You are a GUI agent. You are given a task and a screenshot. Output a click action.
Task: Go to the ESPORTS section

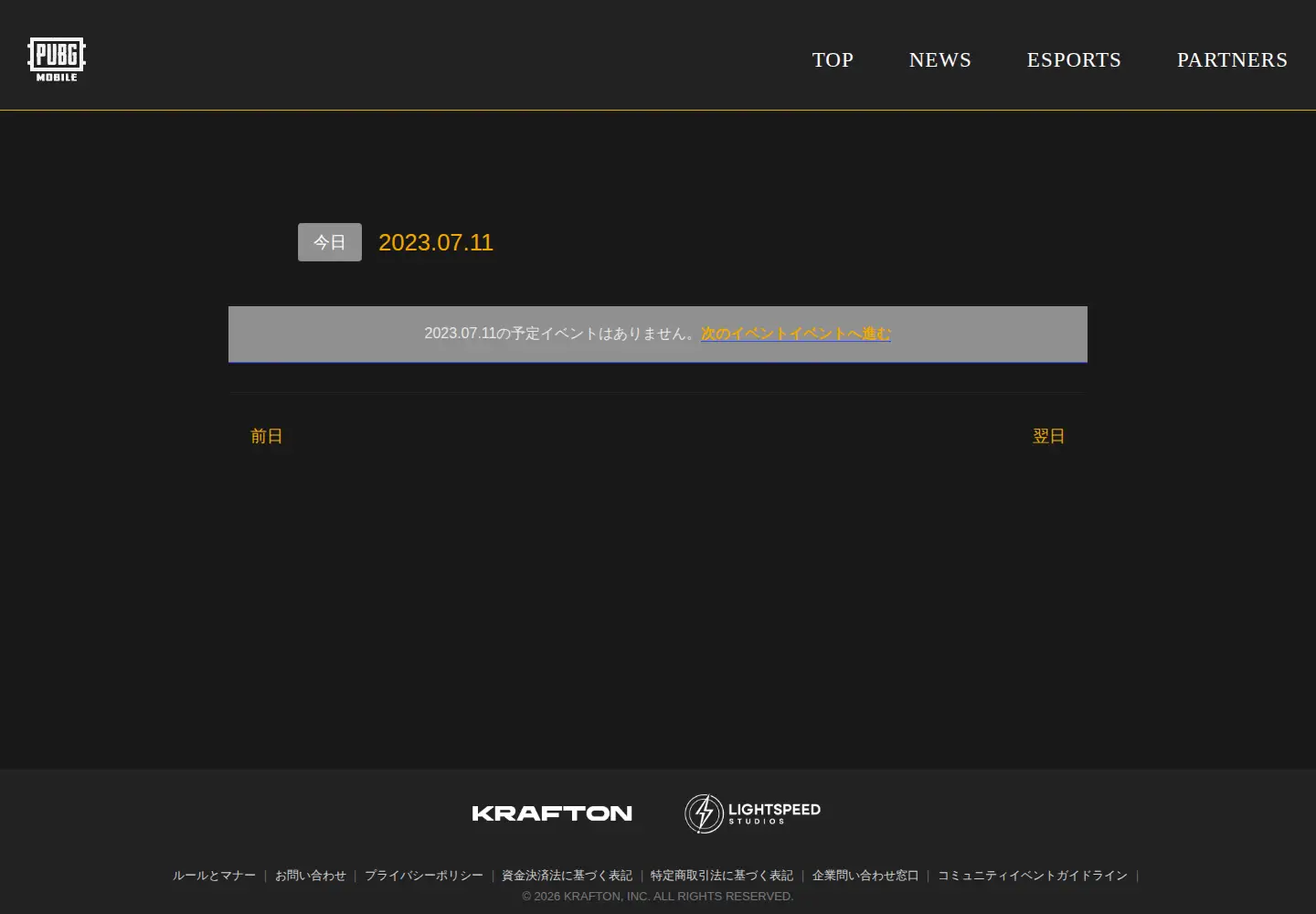tap(1074, 59)
